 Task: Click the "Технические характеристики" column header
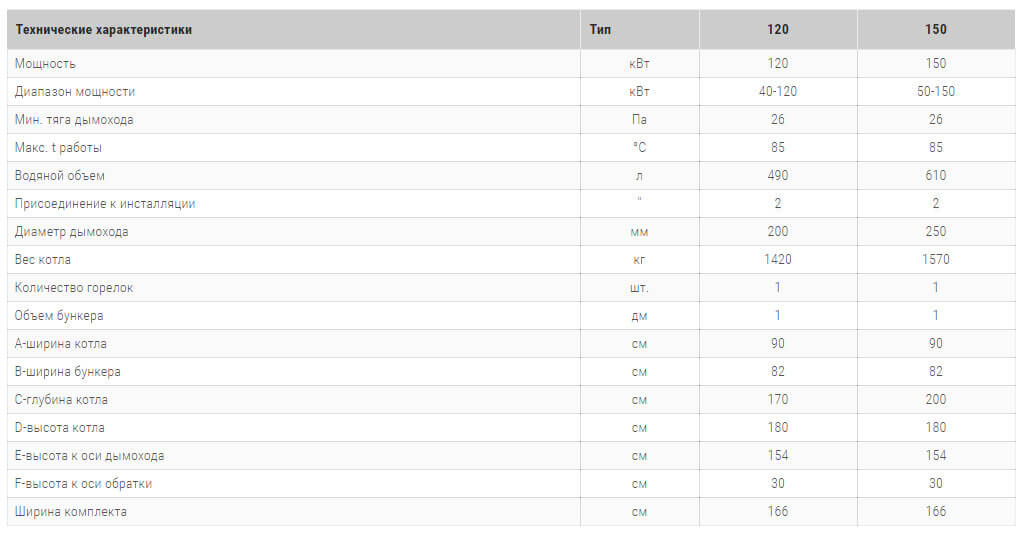[x=104, y=30]
